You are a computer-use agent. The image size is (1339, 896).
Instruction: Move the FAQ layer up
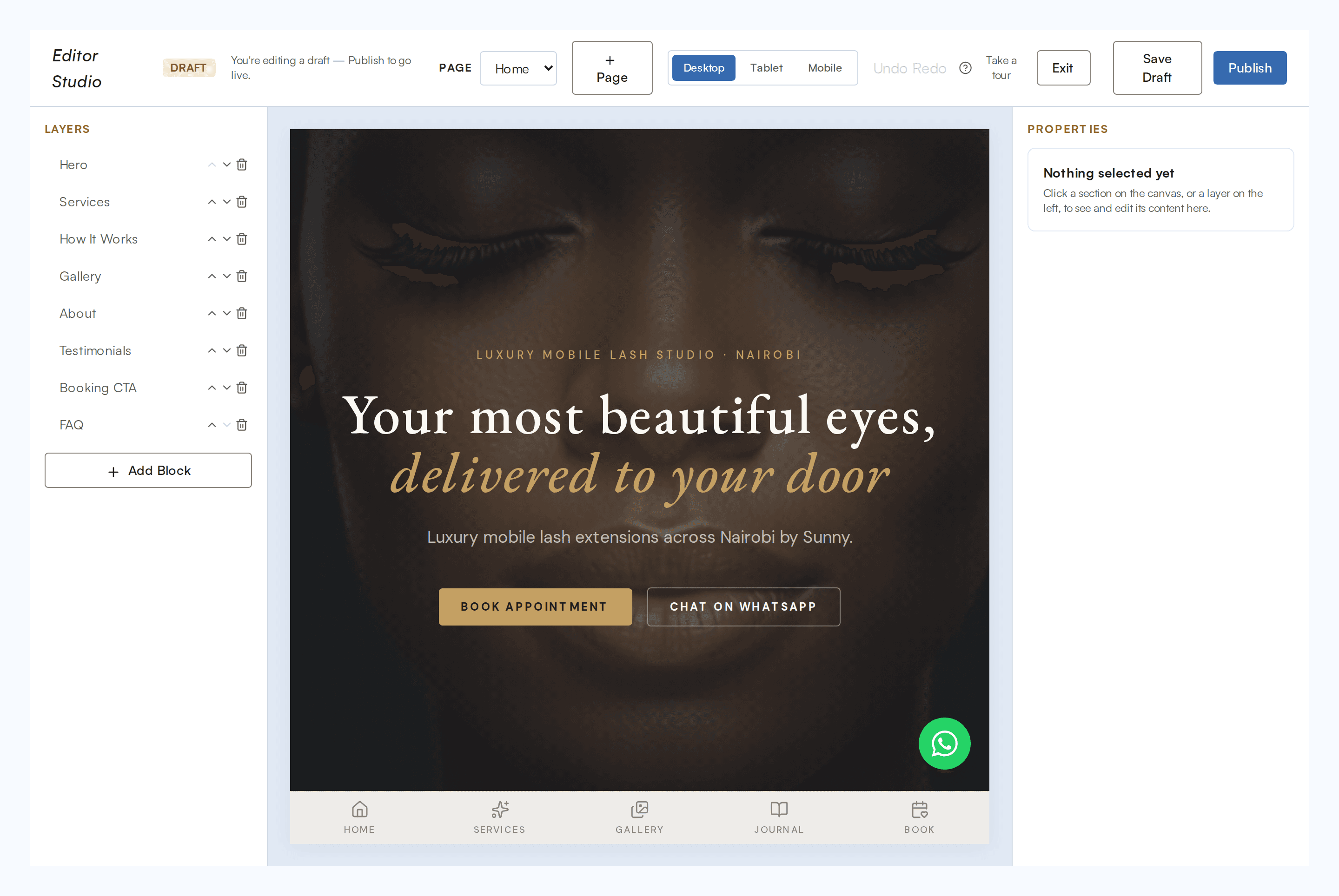click(212, 425)
